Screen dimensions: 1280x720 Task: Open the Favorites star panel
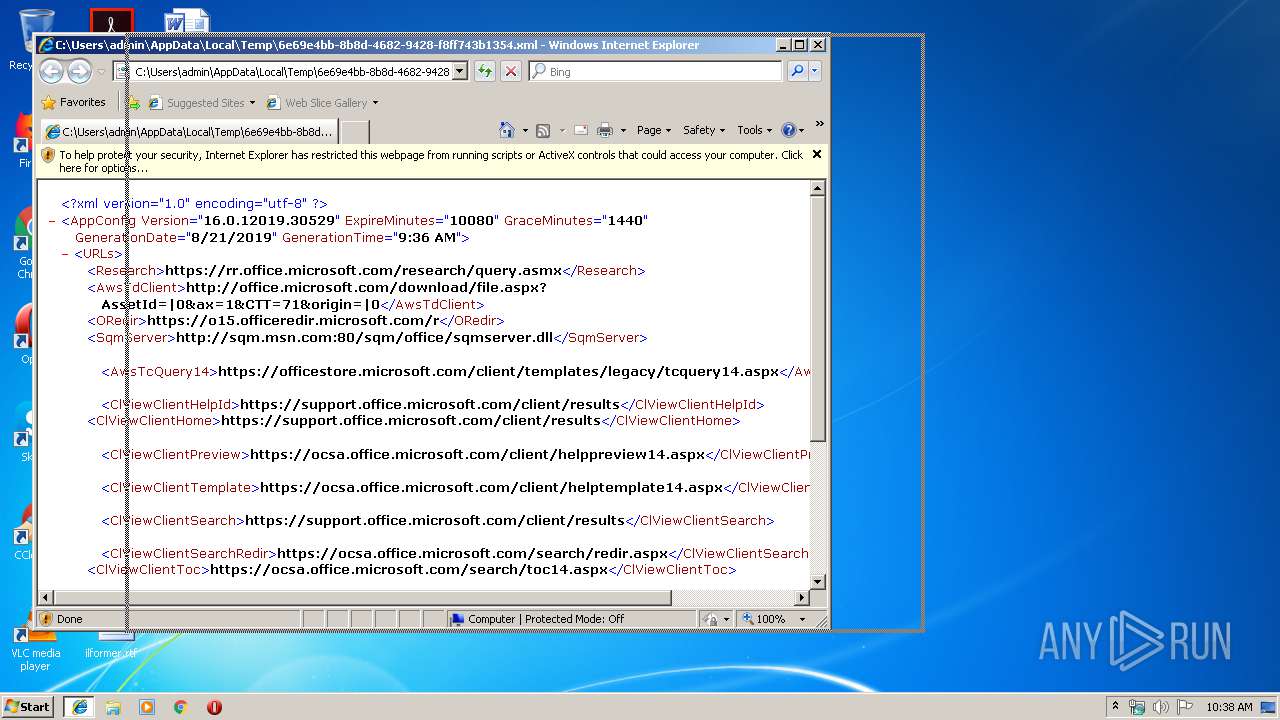click(74, 102)
